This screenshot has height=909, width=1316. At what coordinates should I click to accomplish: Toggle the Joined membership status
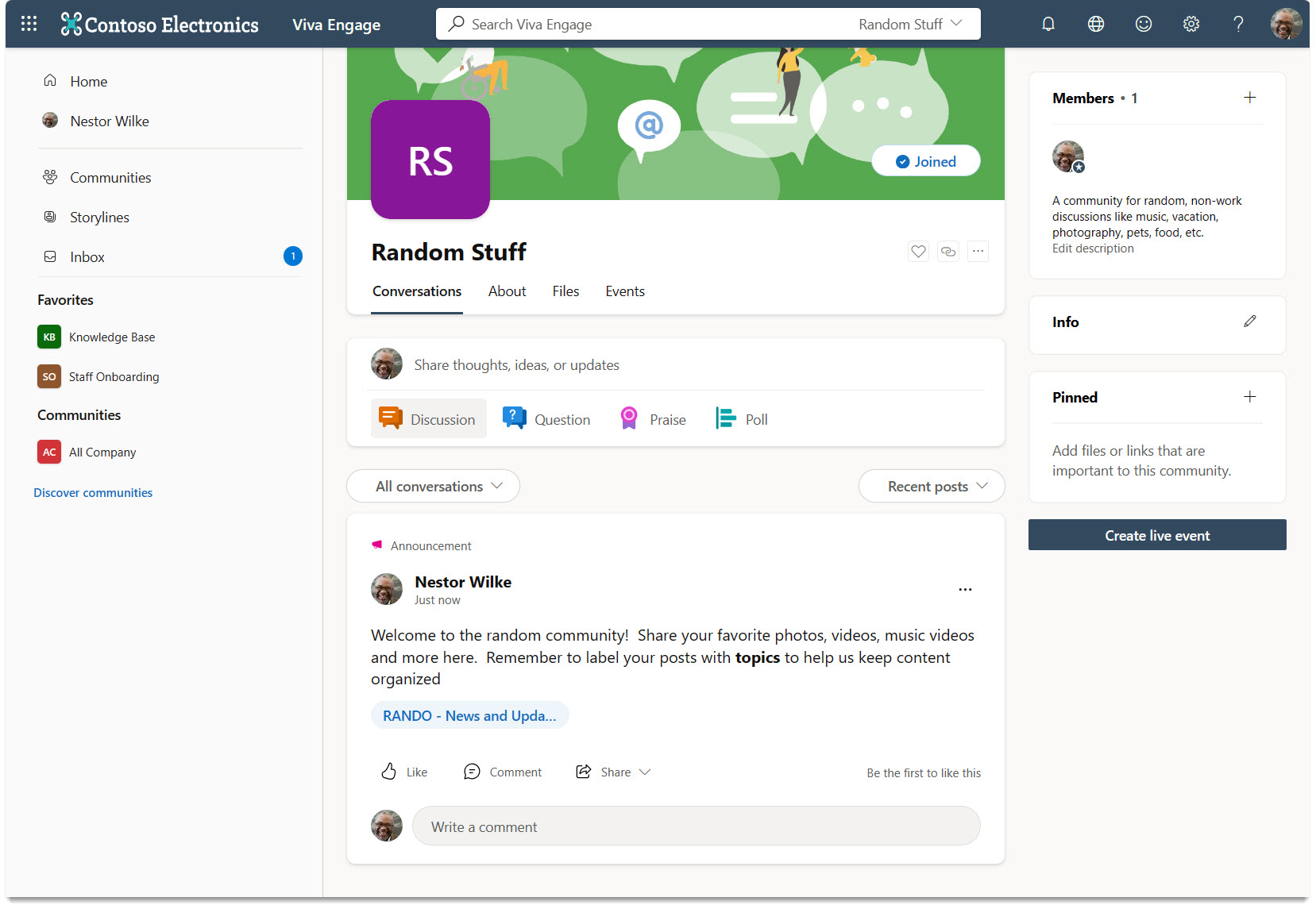click(925, 160)
